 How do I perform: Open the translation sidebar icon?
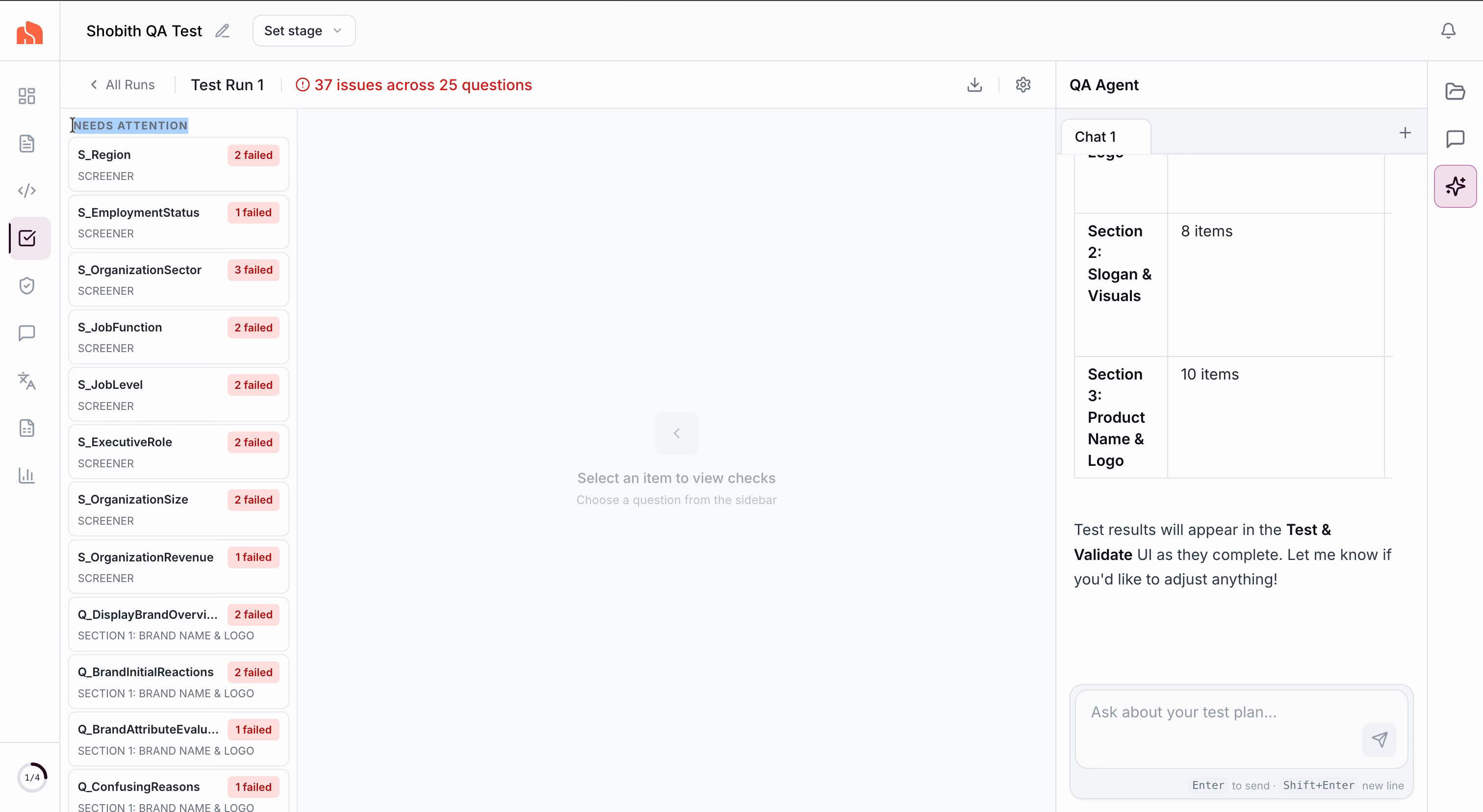(27, 381)
